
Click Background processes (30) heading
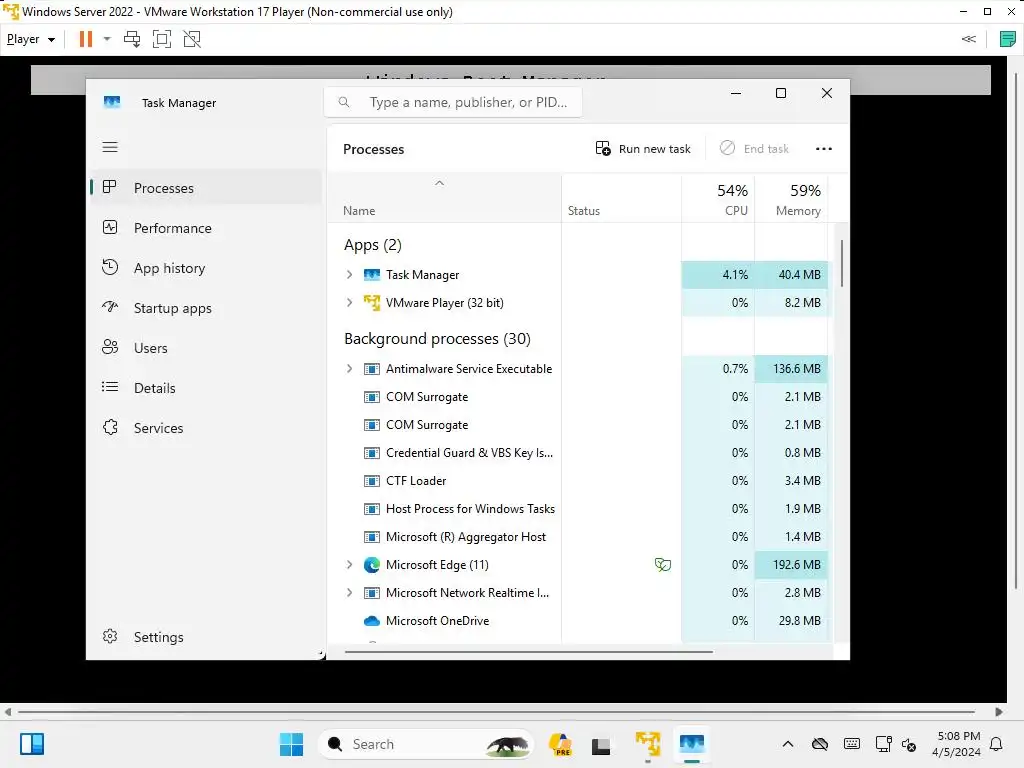(437, 339)
